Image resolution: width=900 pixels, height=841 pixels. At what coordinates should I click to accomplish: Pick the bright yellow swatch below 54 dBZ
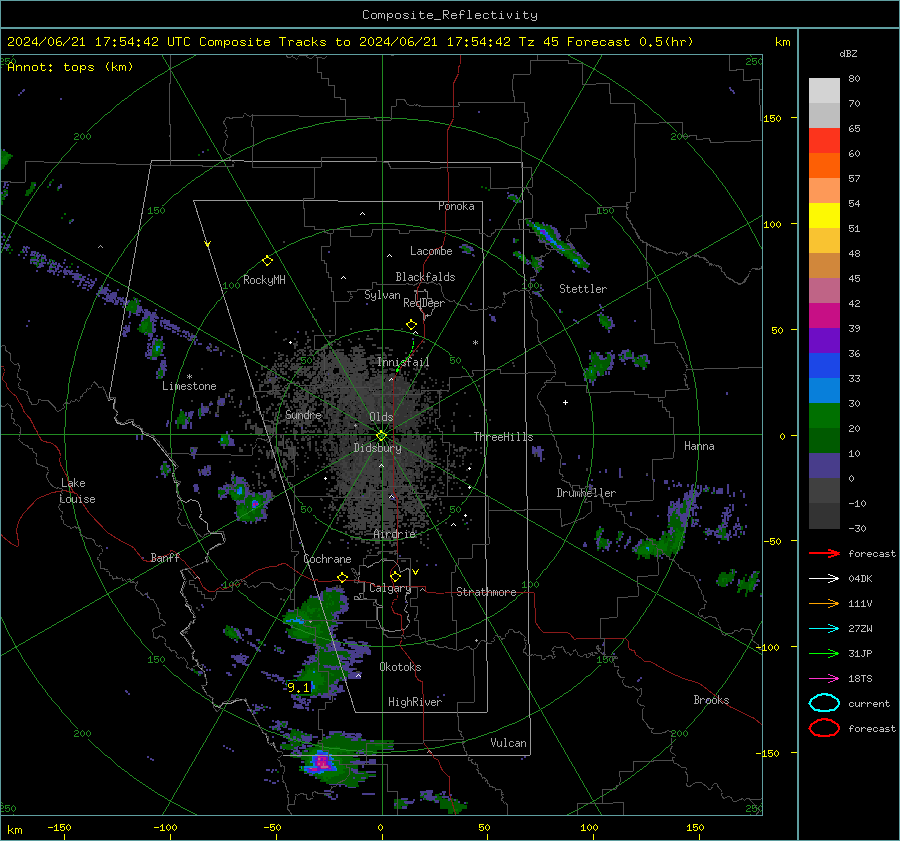pyautogui.click(x=824, y=216)
